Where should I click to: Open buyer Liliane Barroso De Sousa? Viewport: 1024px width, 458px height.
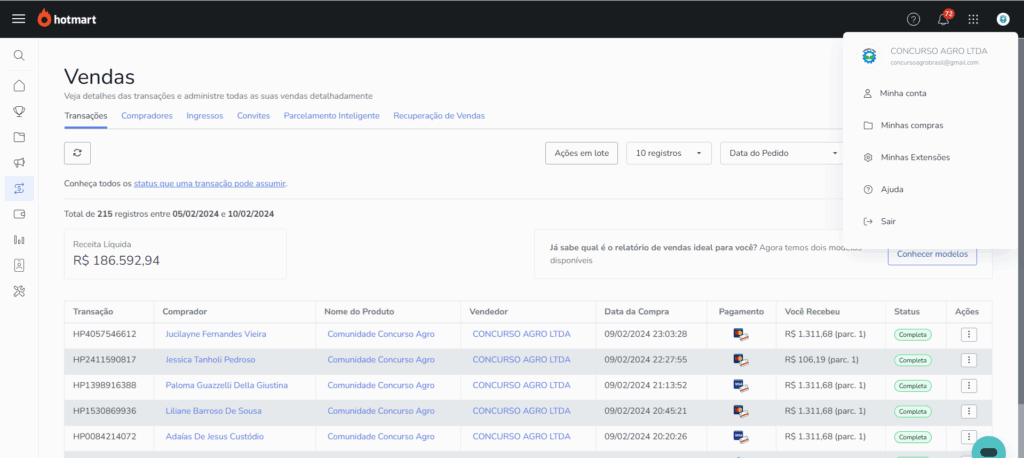click(x=214, y=411)
